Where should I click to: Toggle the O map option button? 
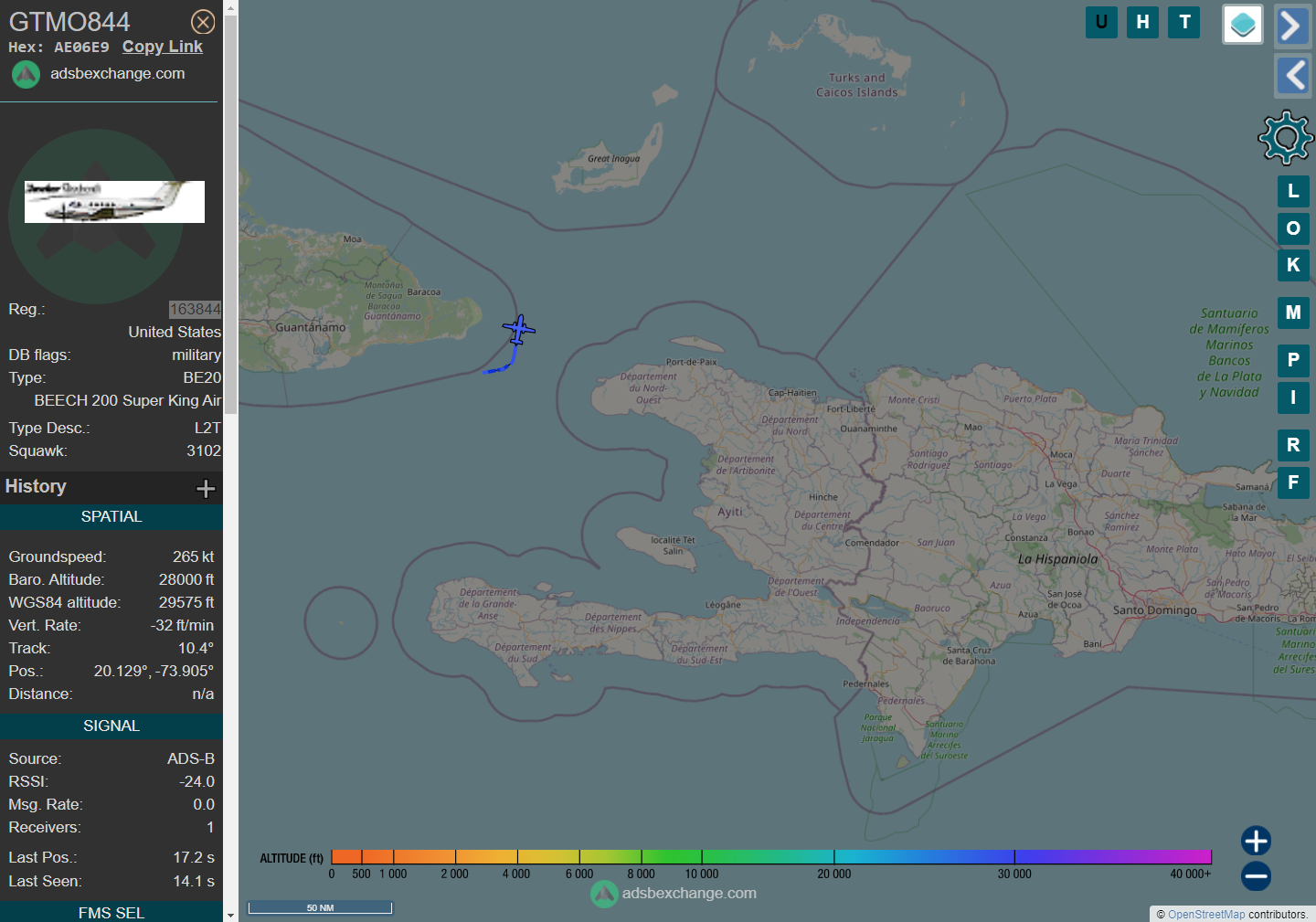[1293, 228]
